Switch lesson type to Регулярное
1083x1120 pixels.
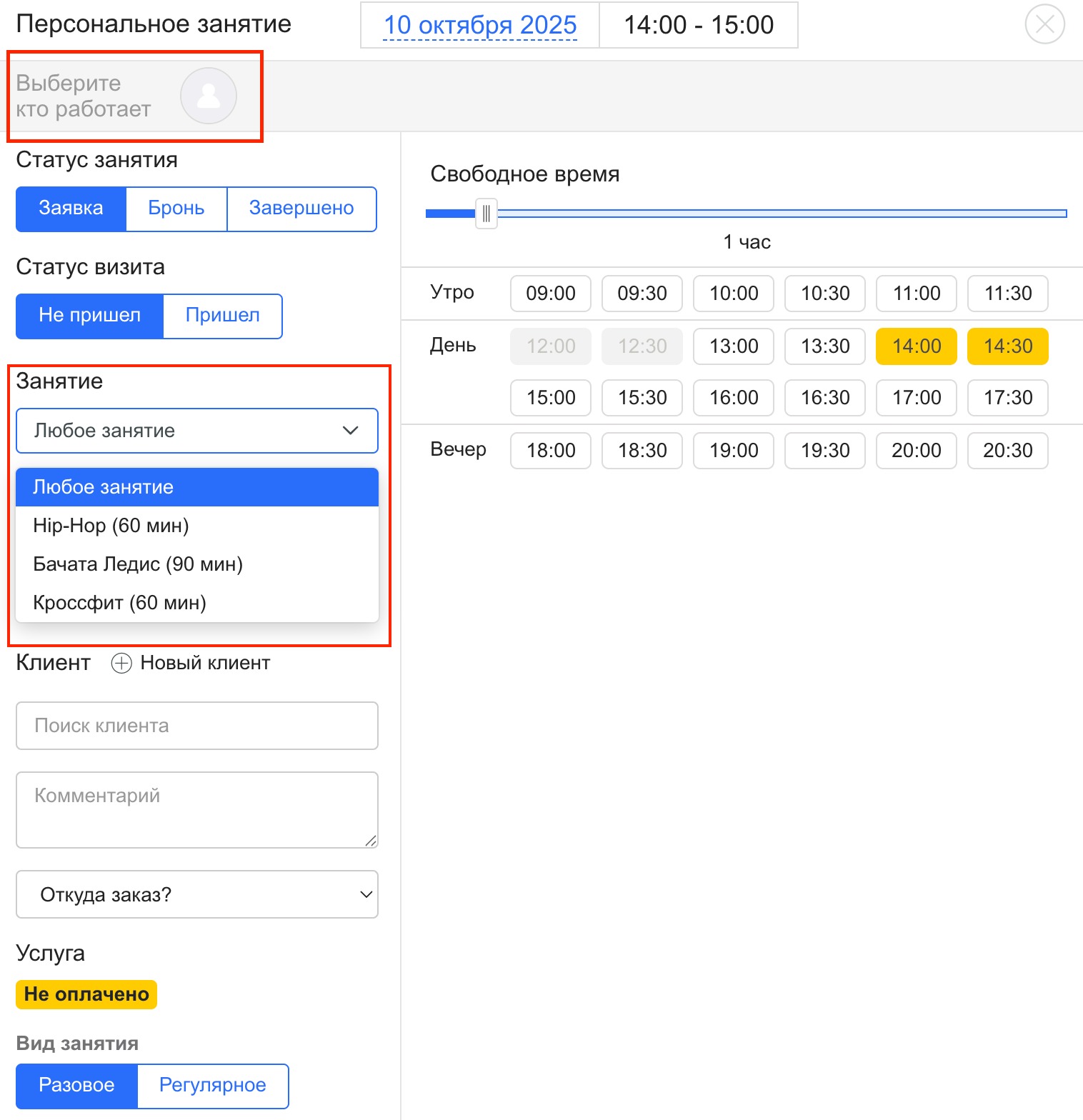[212, 1085]
